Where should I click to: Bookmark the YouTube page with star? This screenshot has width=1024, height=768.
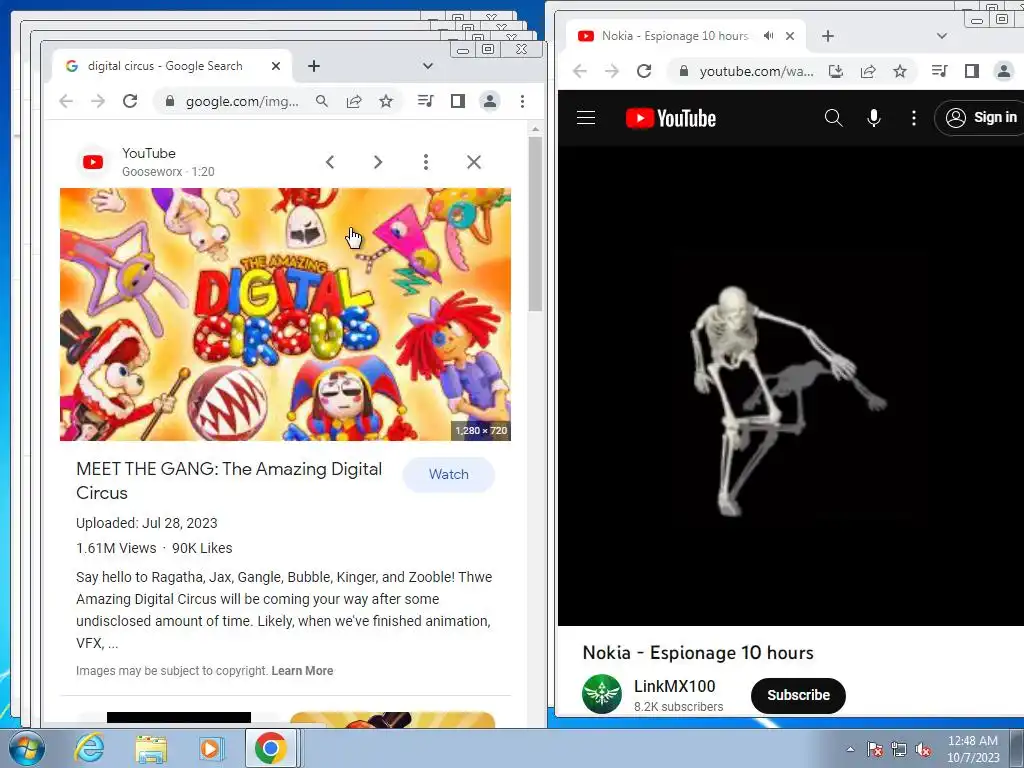coord(900,71)
